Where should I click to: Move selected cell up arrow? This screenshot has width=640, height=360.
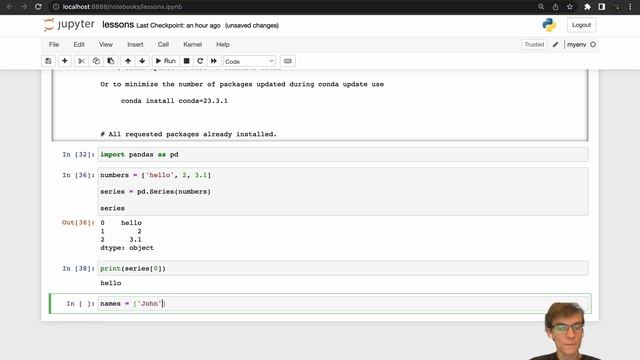click(x=128, y=61)
